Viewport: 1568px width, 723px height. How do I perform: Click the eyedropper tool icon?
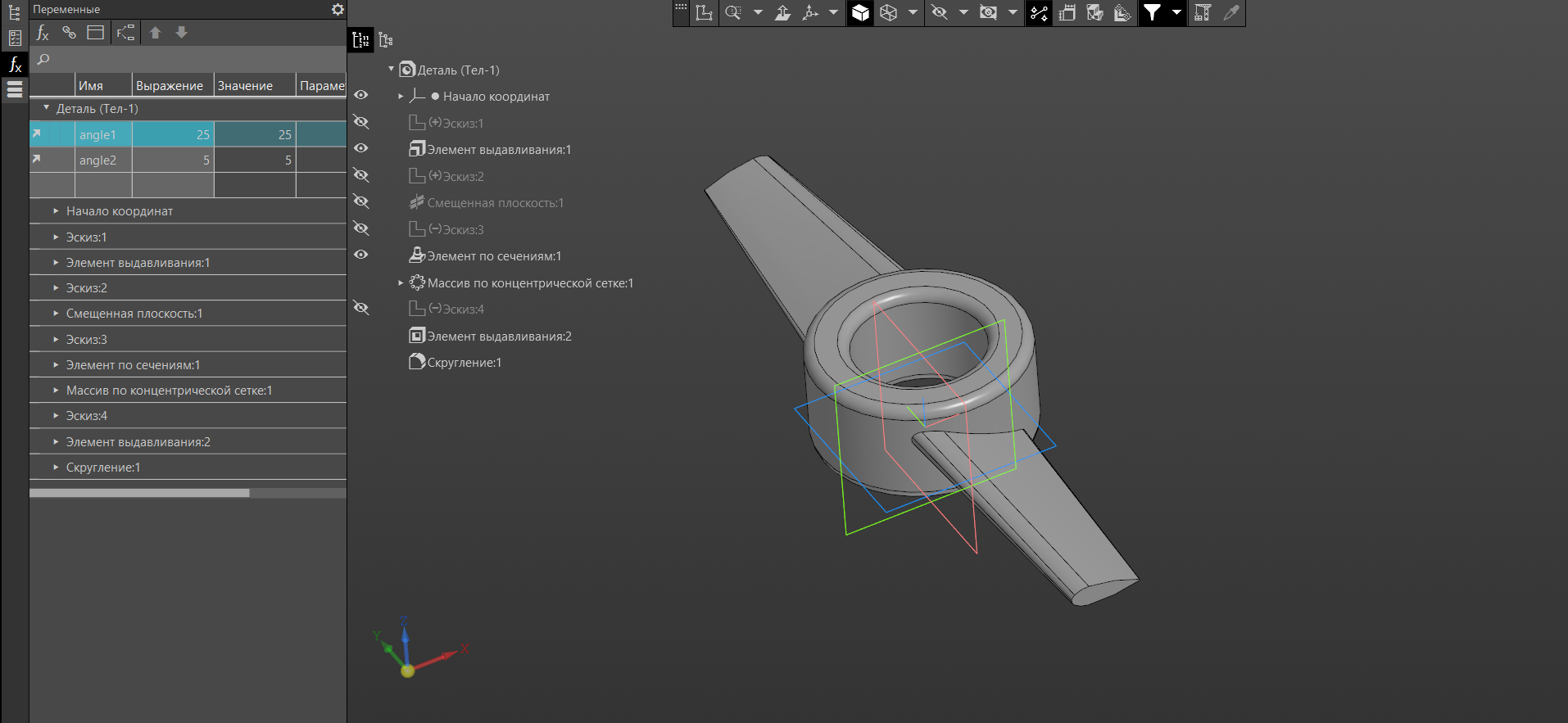pyautogui.click(x=1230, y=12)
